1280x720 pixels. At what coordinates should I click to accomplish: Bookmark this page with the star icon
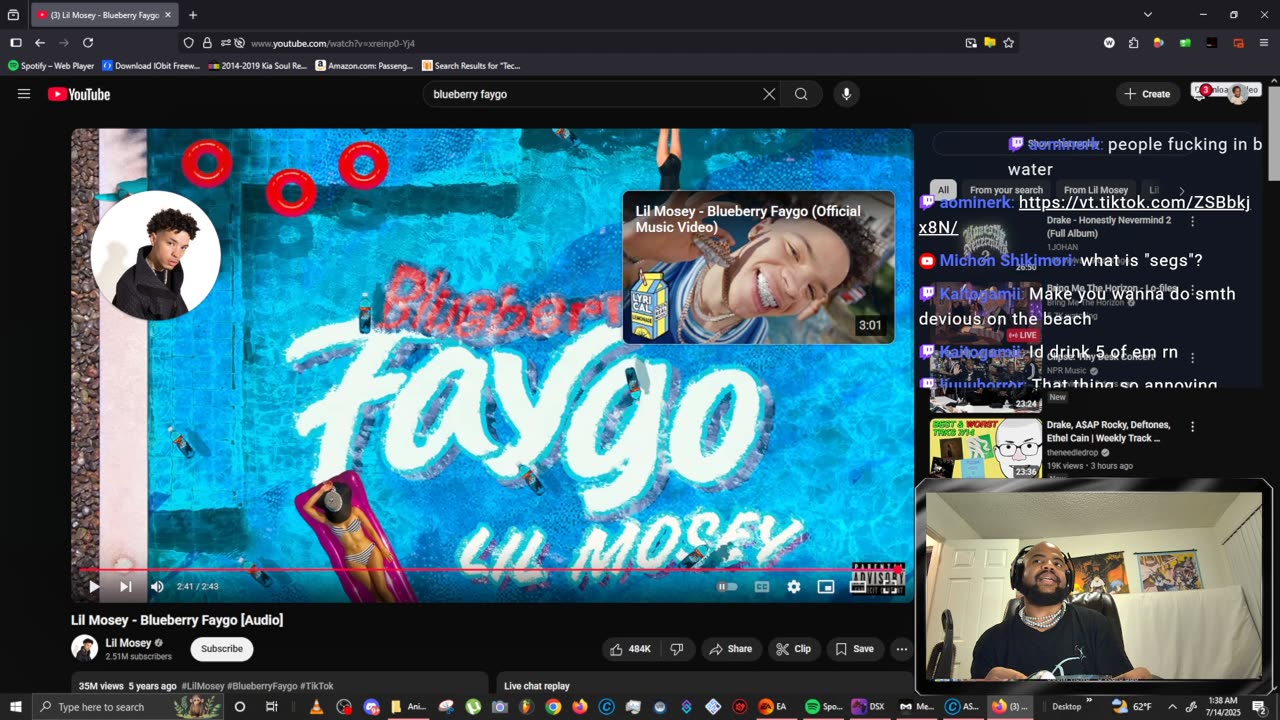pos(1008,43)
